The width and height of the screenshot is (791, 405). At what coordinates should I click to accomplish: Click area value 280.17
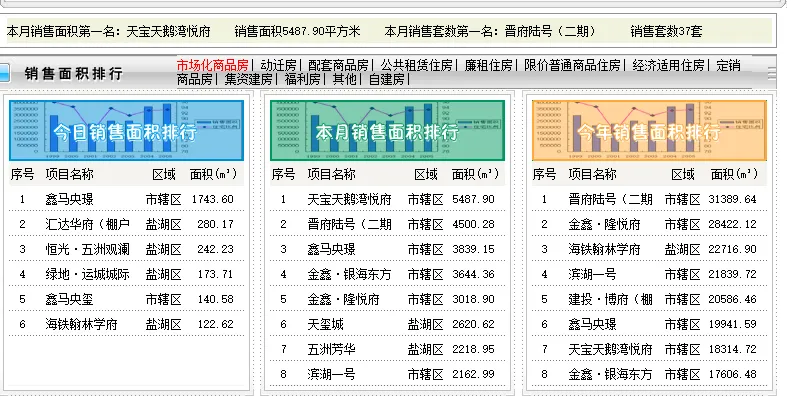click(216, 224)
